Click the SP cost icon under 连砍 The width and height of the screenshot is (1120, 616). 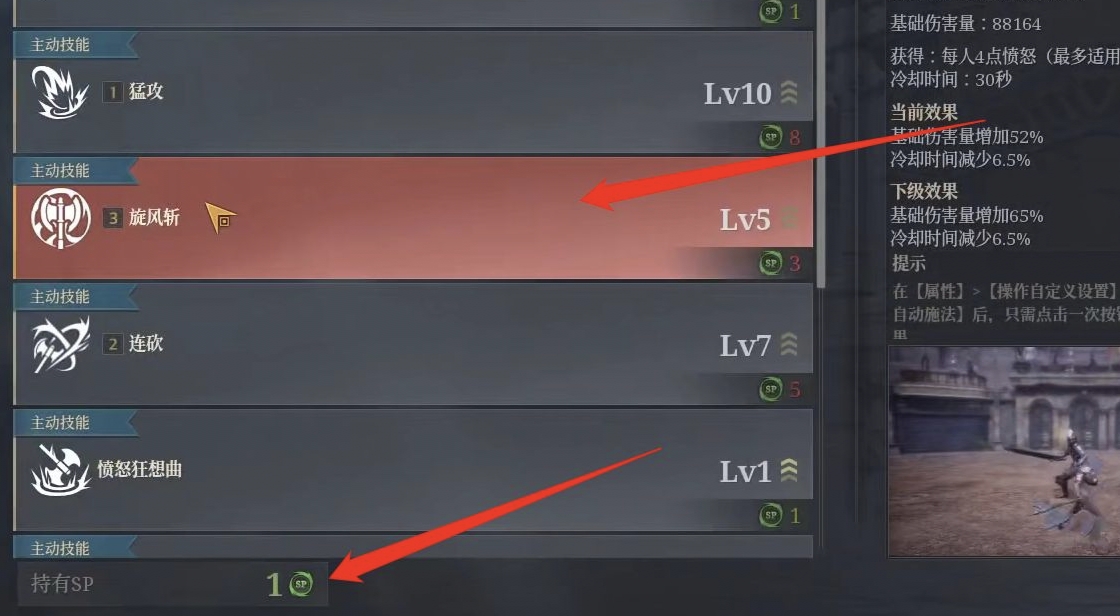[x=770, y=389]
